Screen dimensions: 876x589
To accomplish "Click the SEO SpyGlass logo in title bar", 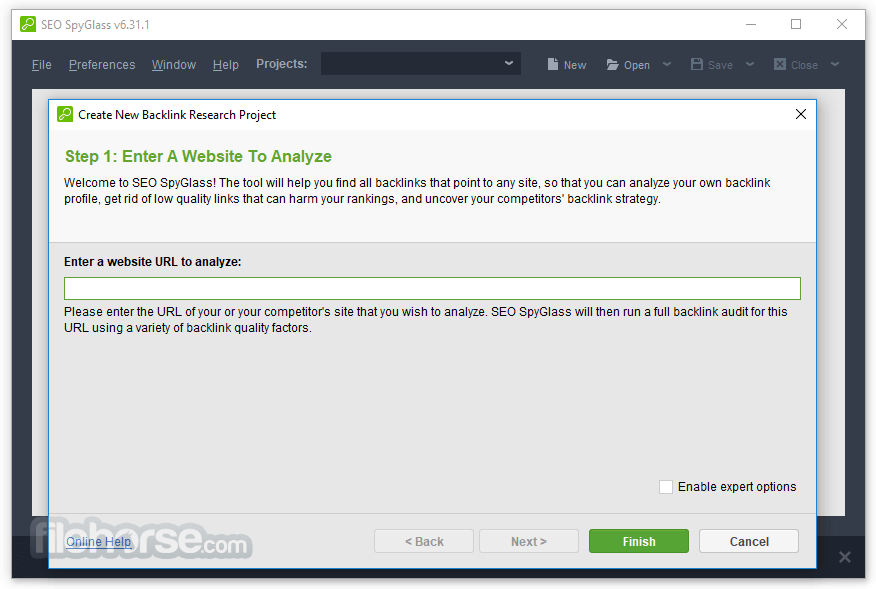I will click(x=28, y=24).
